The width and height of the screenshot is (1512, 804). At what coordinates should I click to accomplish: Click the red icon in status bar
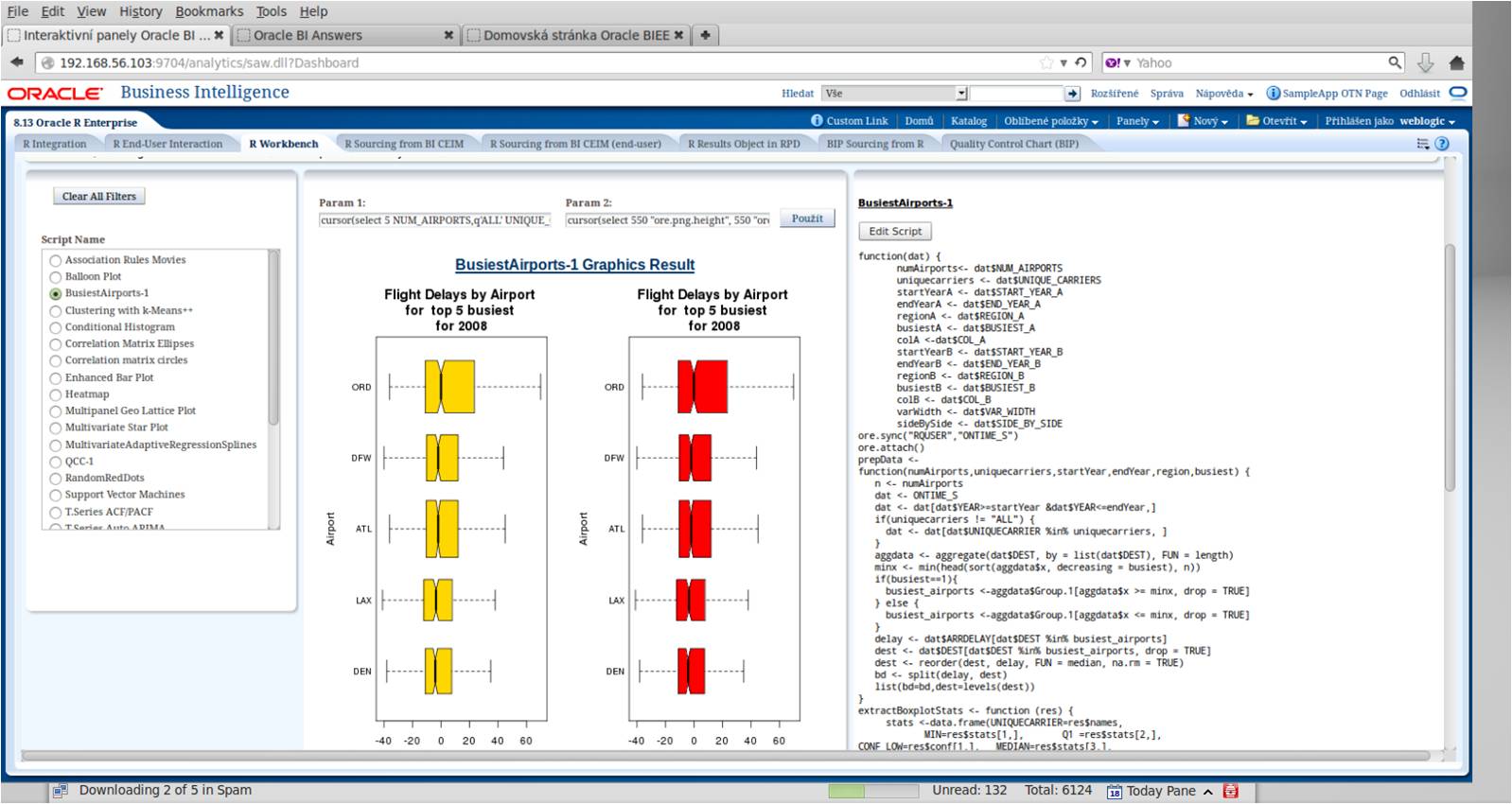pos(1231,791)
